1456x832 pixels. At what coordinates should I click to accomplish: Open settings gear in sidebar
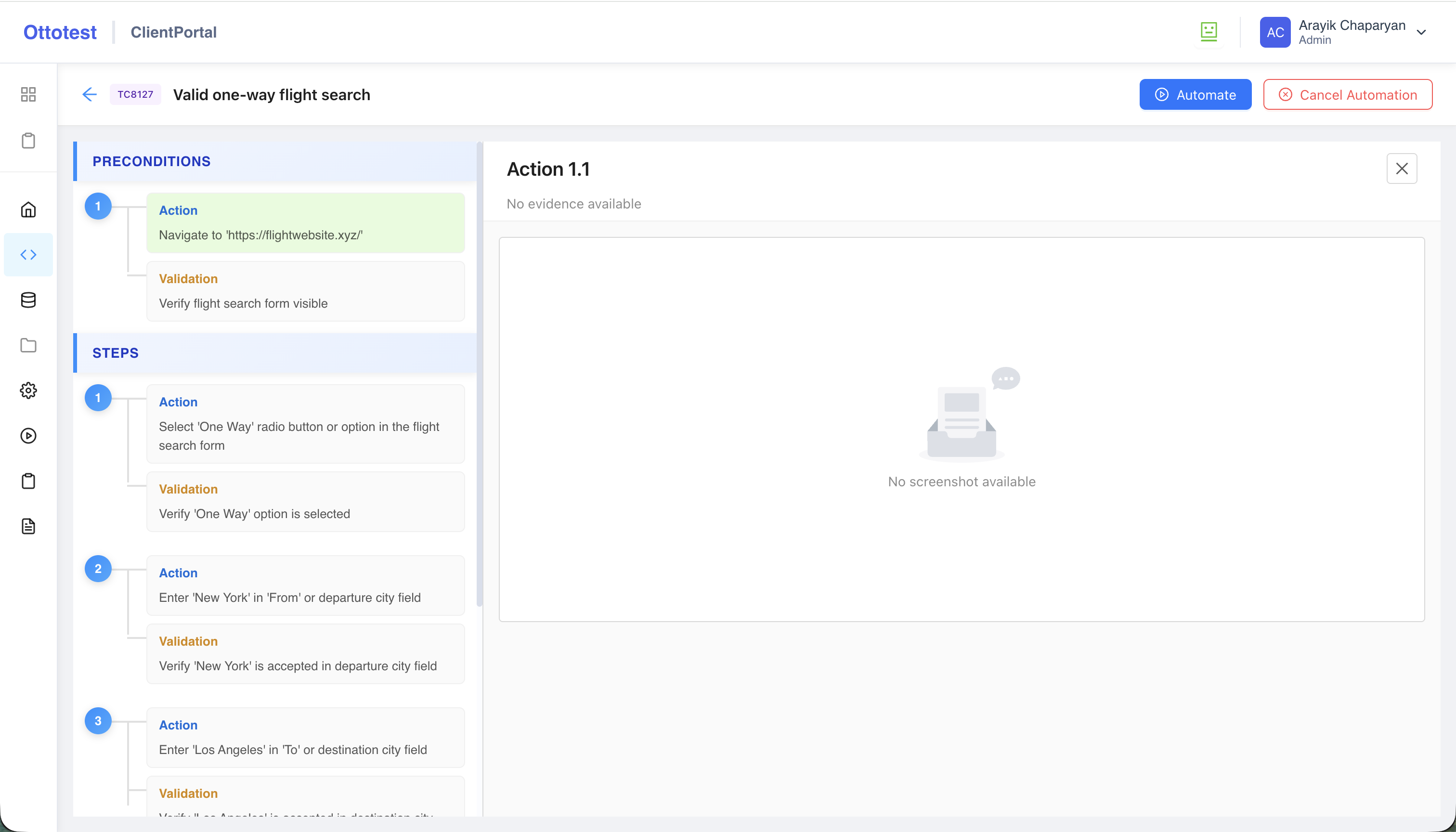pos(28,391)
